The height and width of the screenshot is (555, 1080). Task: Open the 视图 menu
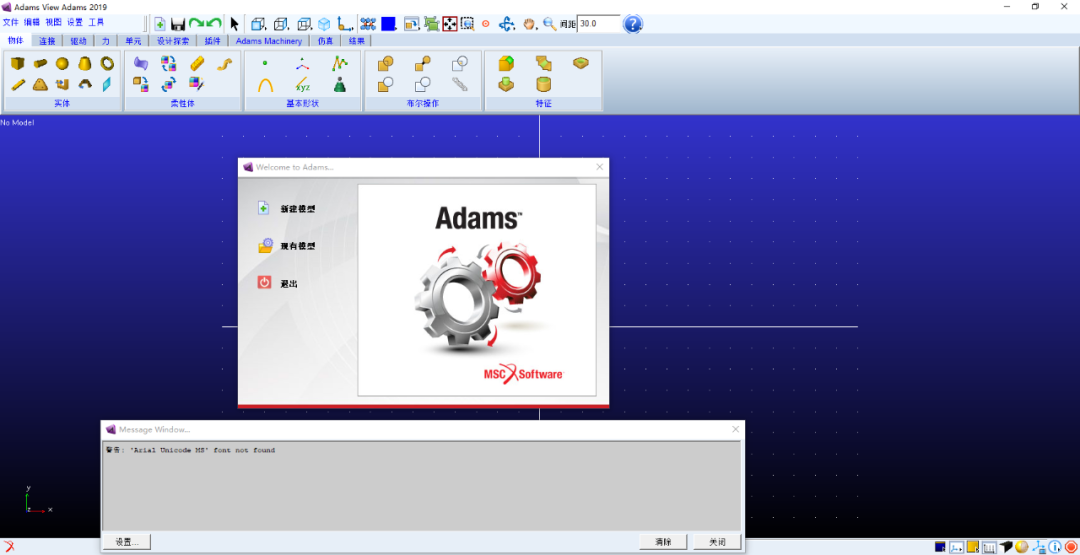pyautogui.click(x=53, y=23)
